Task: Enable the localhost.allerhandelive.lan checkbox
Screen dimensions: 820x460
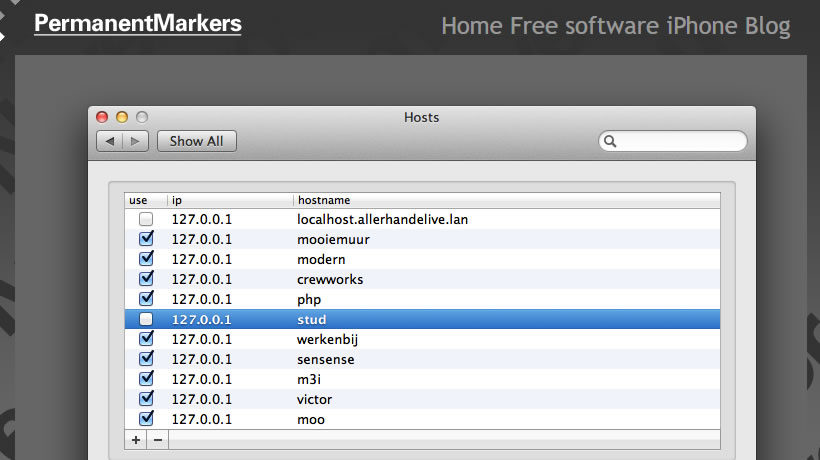Action: click(x=146, y=219)
